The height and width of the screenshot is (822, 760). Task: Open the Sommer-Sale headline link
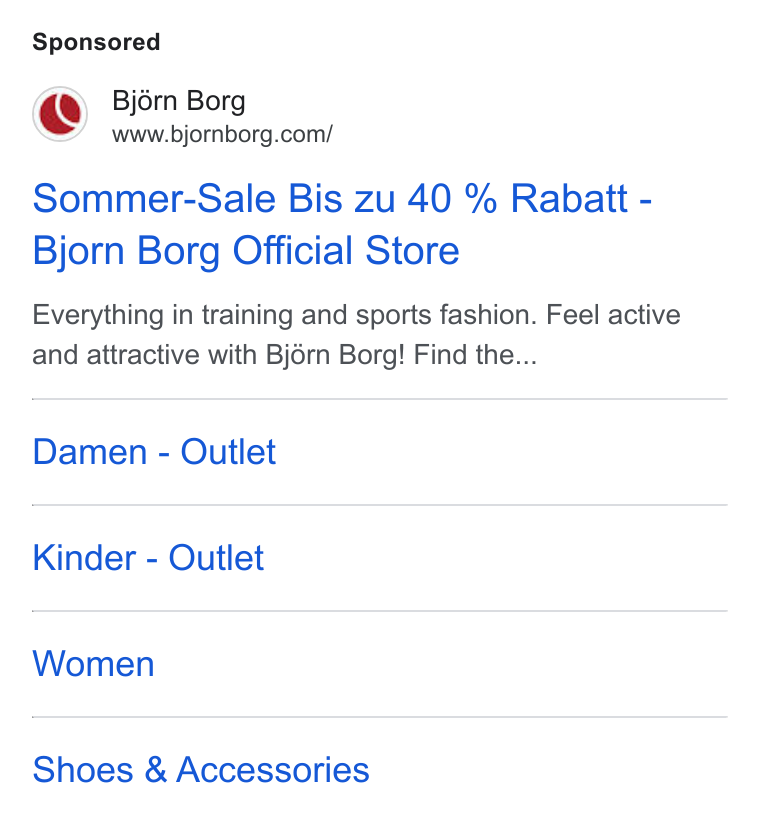tap(342, 224)
